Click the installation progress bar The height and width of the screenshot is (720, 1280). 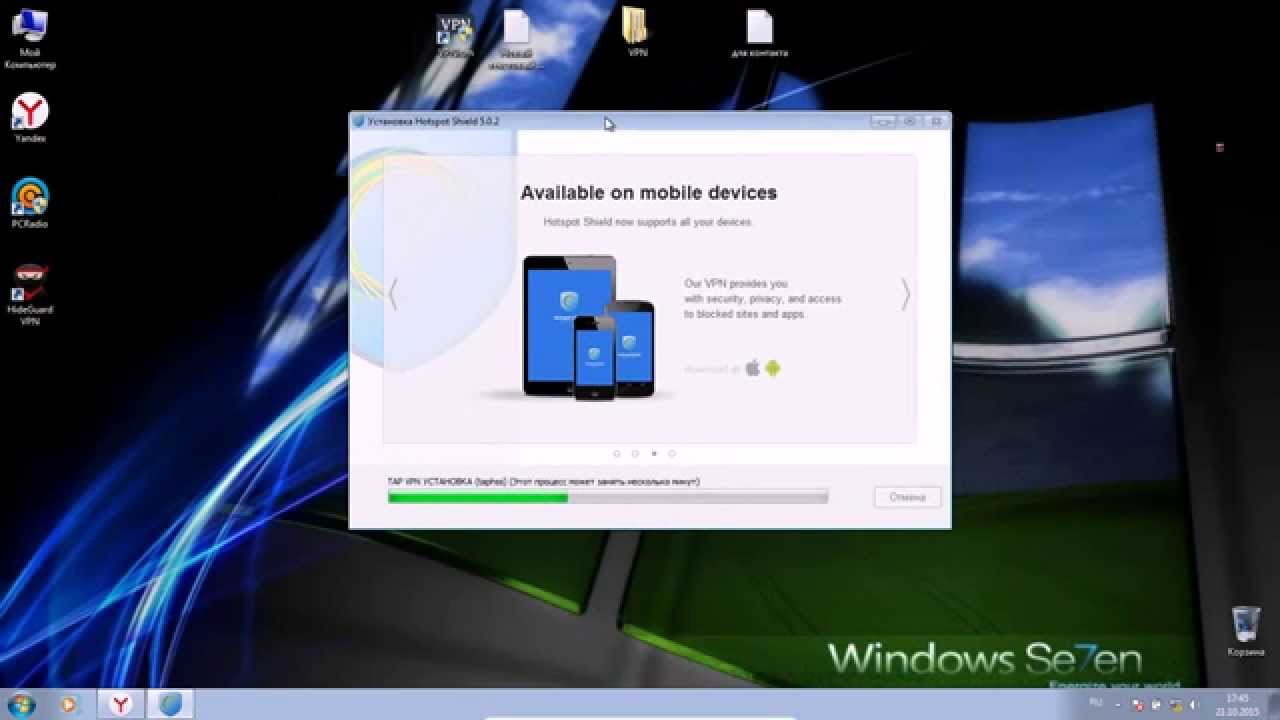point(608,497)
